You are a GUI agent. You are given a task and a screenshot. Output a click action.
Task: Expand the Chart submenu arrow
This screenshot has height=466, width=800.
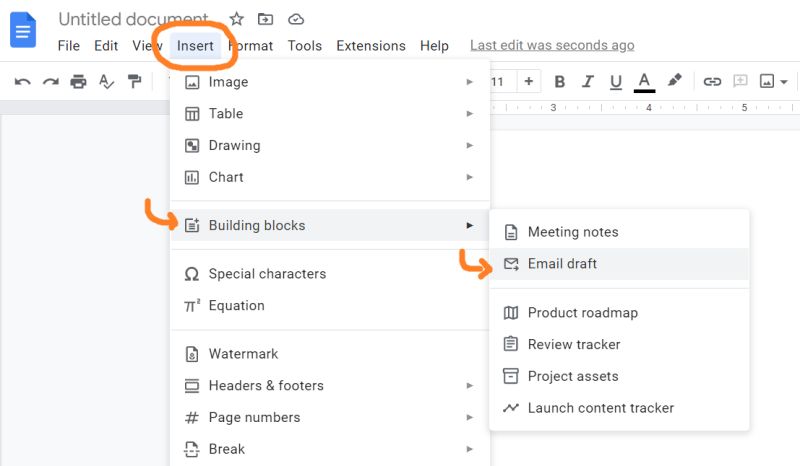[469, 177]
